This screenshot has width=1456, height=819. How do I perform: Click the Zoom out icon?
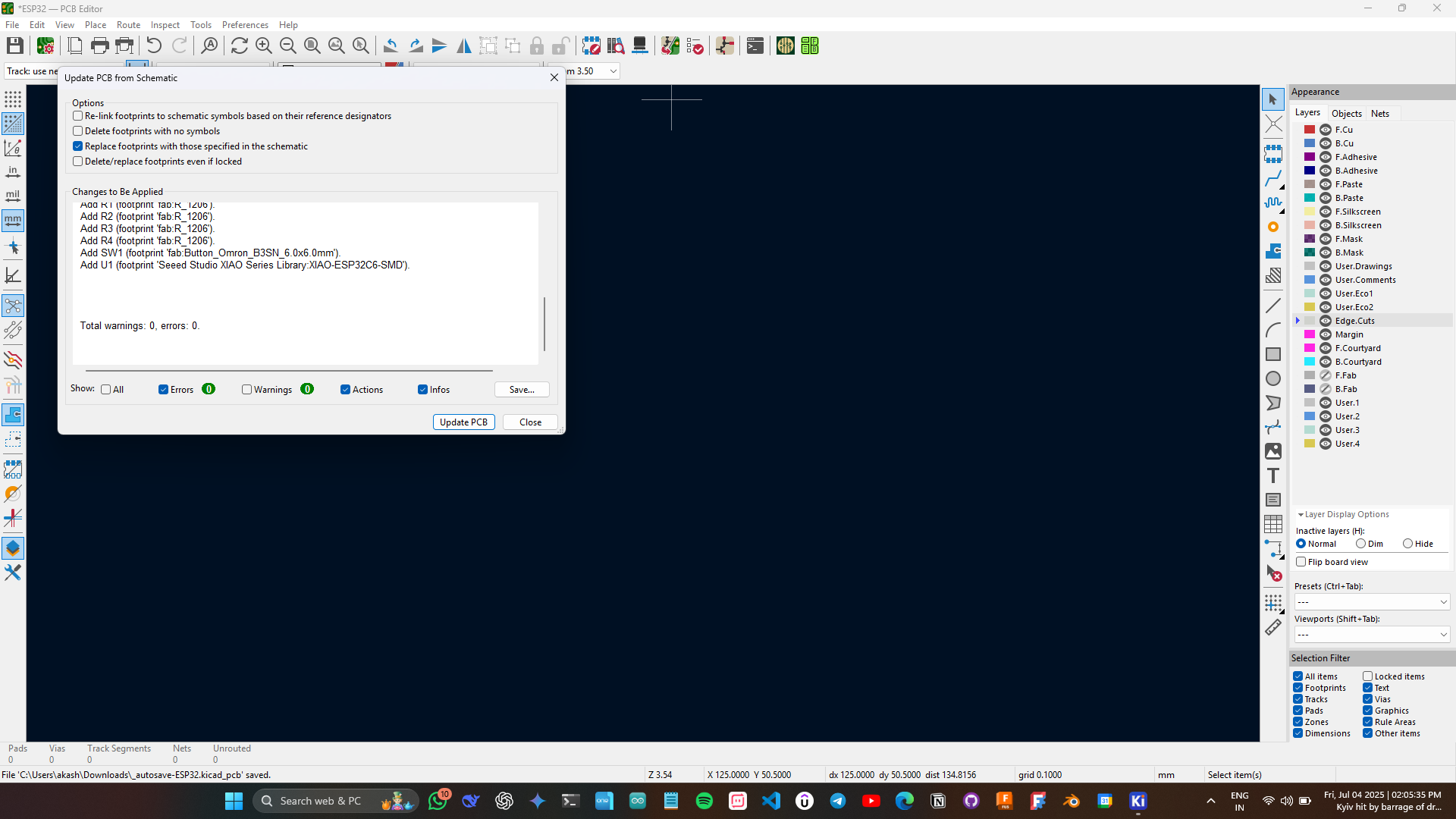point(288,46)
